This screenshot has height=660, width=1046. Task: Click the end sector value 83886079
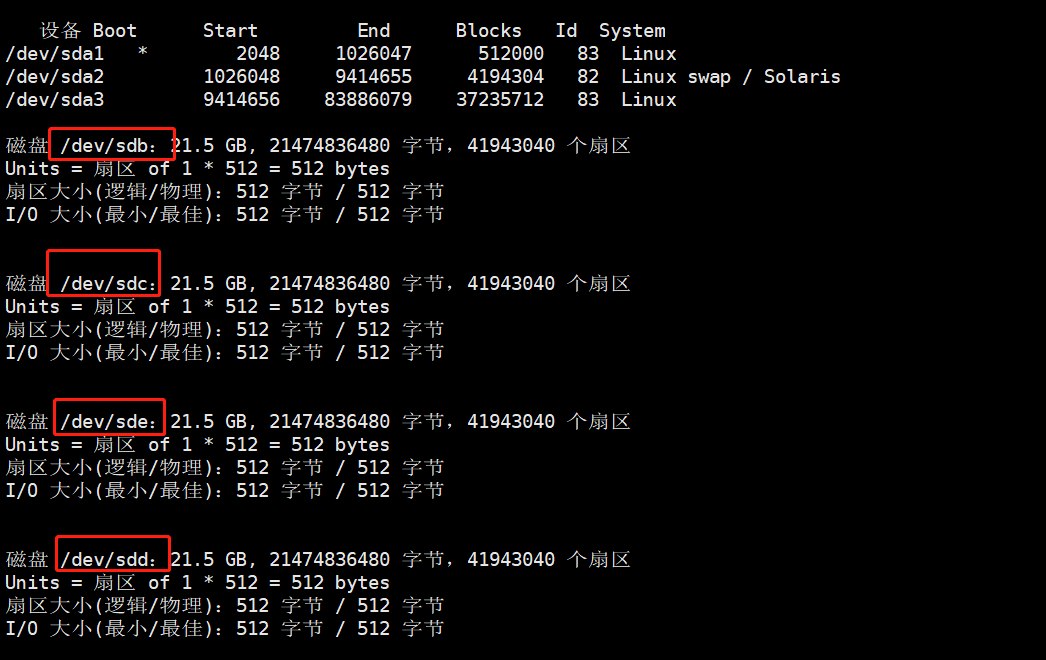click(x=367, y=100)
